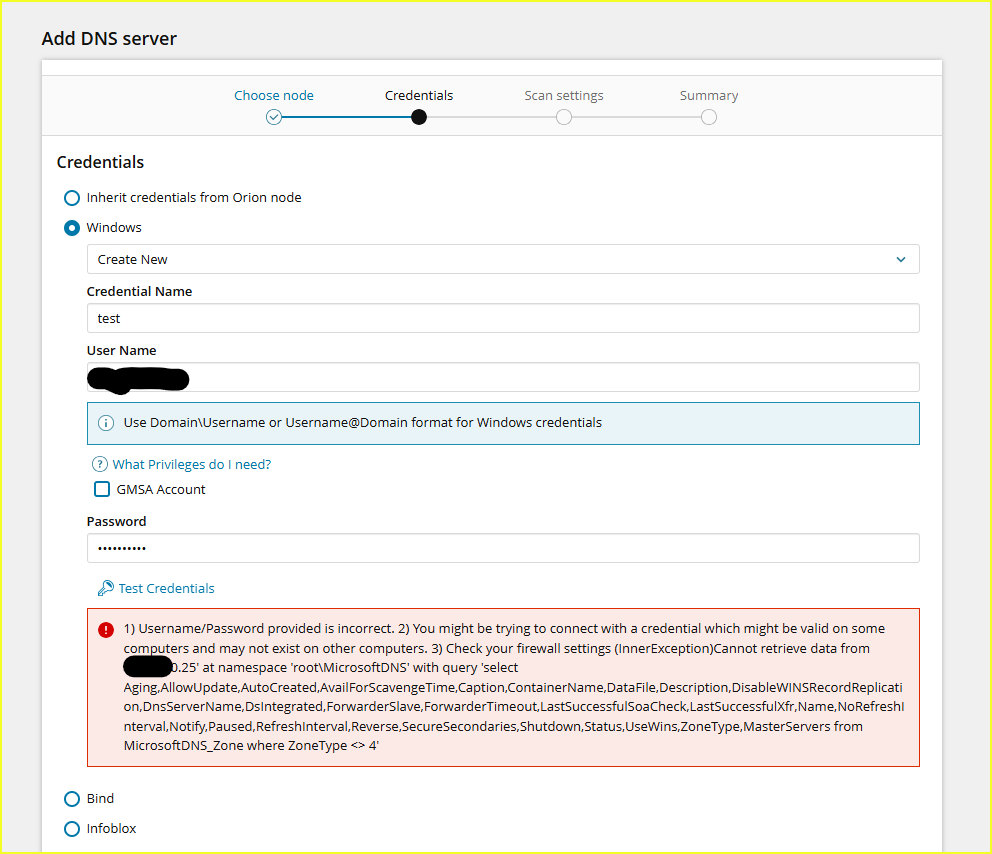The height and width of the screenshot is (854, 992).
Task: Focus the Credential Name field
Action: 503,318
